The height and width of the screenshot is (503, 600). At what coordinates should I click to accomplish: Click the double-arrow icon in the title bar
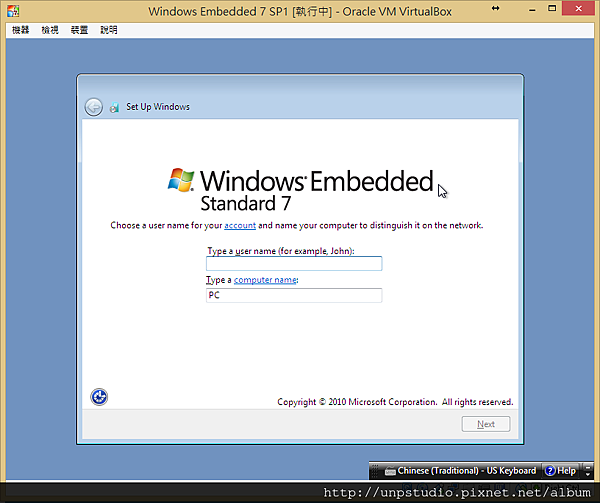pos(496,8)
